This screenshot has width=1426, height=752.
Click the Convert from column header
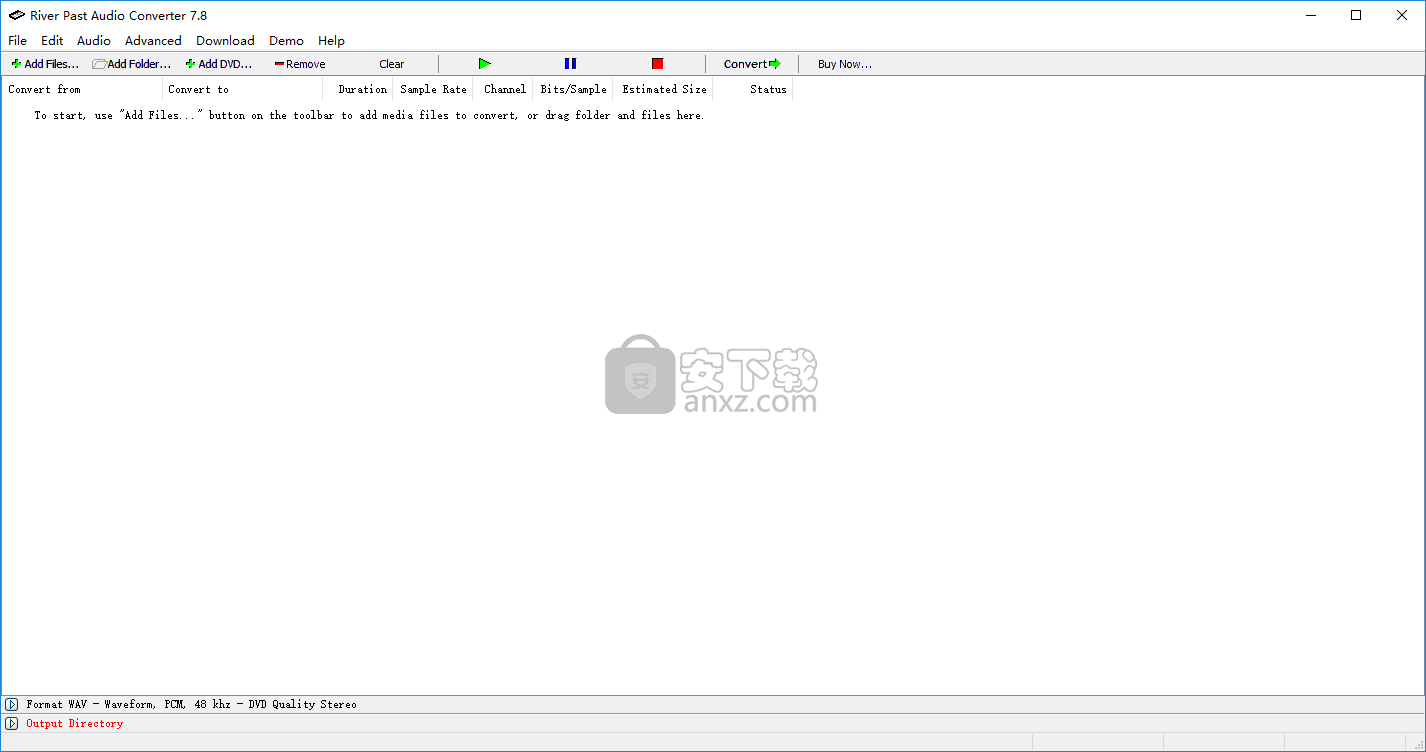[82, 89]
